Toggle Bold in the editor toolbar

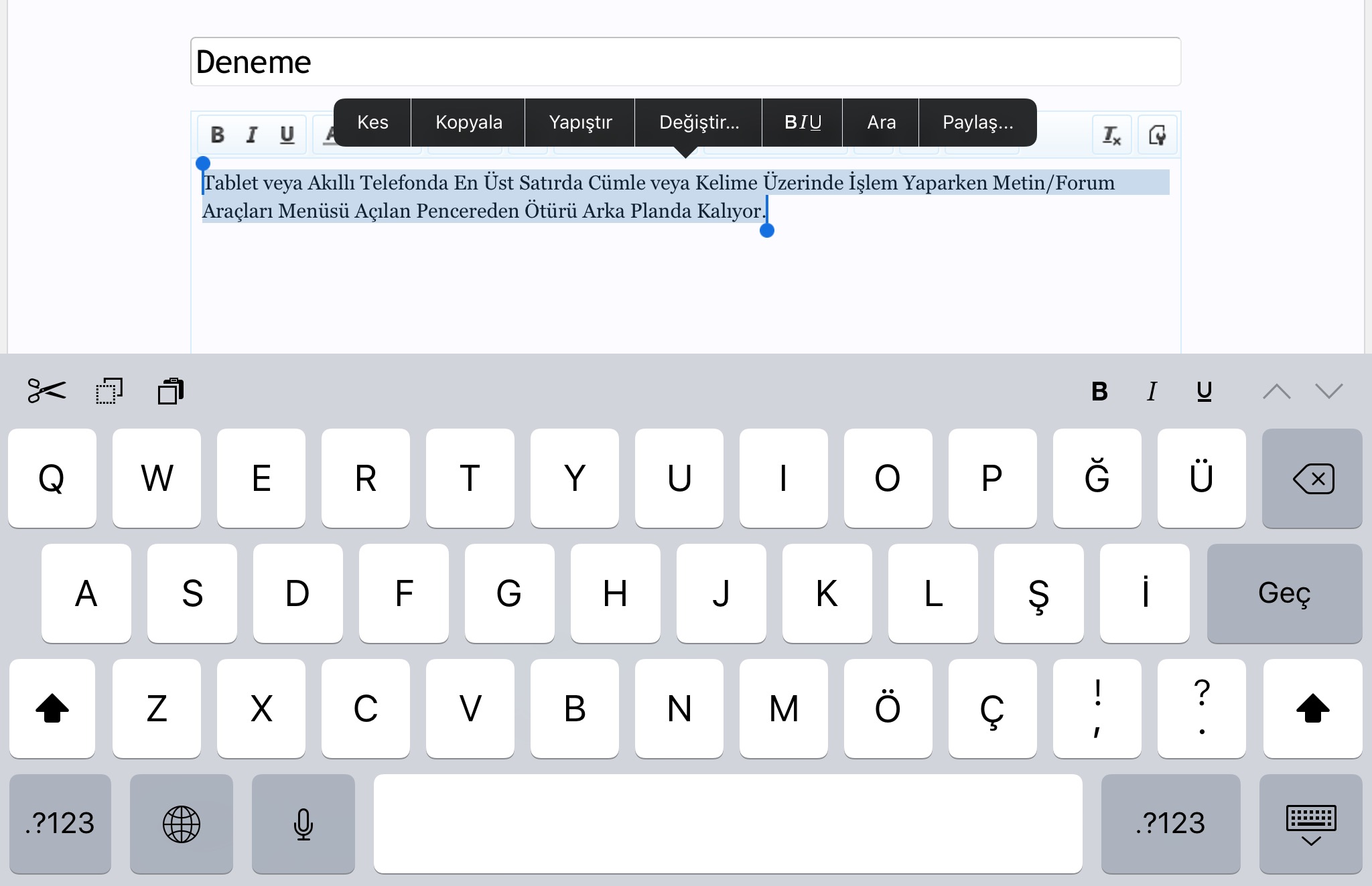pyautogui.click(x=217, y=135)
